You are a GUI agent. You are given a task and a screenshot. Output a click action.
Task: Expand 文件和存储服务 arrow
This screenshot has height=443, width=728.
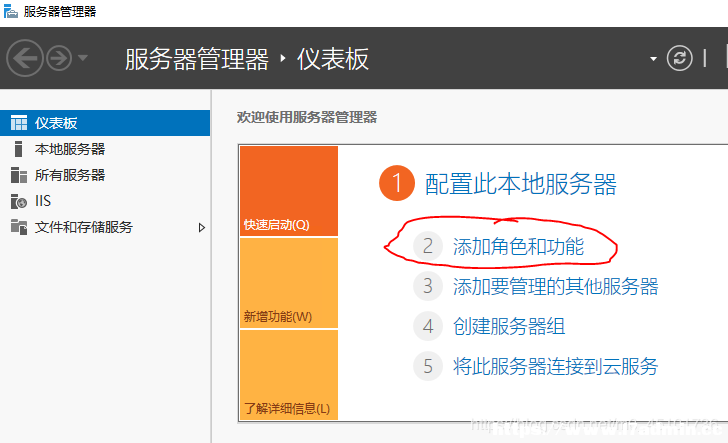coord(202,228)
